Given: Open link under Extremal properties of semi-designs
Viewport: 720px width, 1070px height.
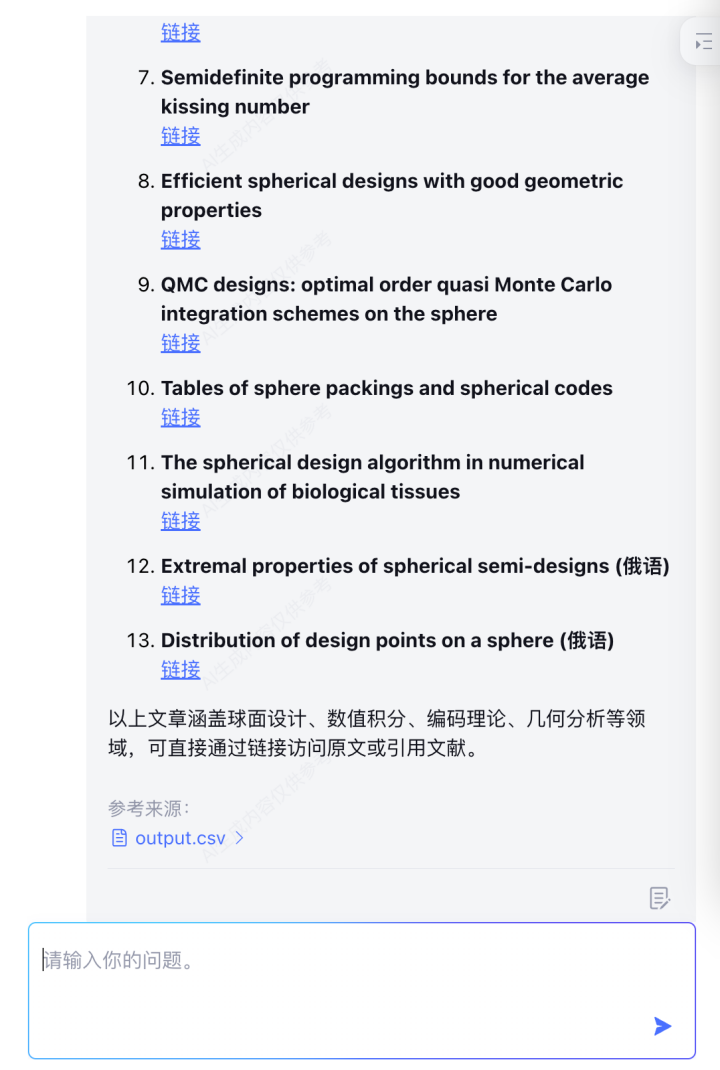Looking at the screenshot, I should pos(181,595).
